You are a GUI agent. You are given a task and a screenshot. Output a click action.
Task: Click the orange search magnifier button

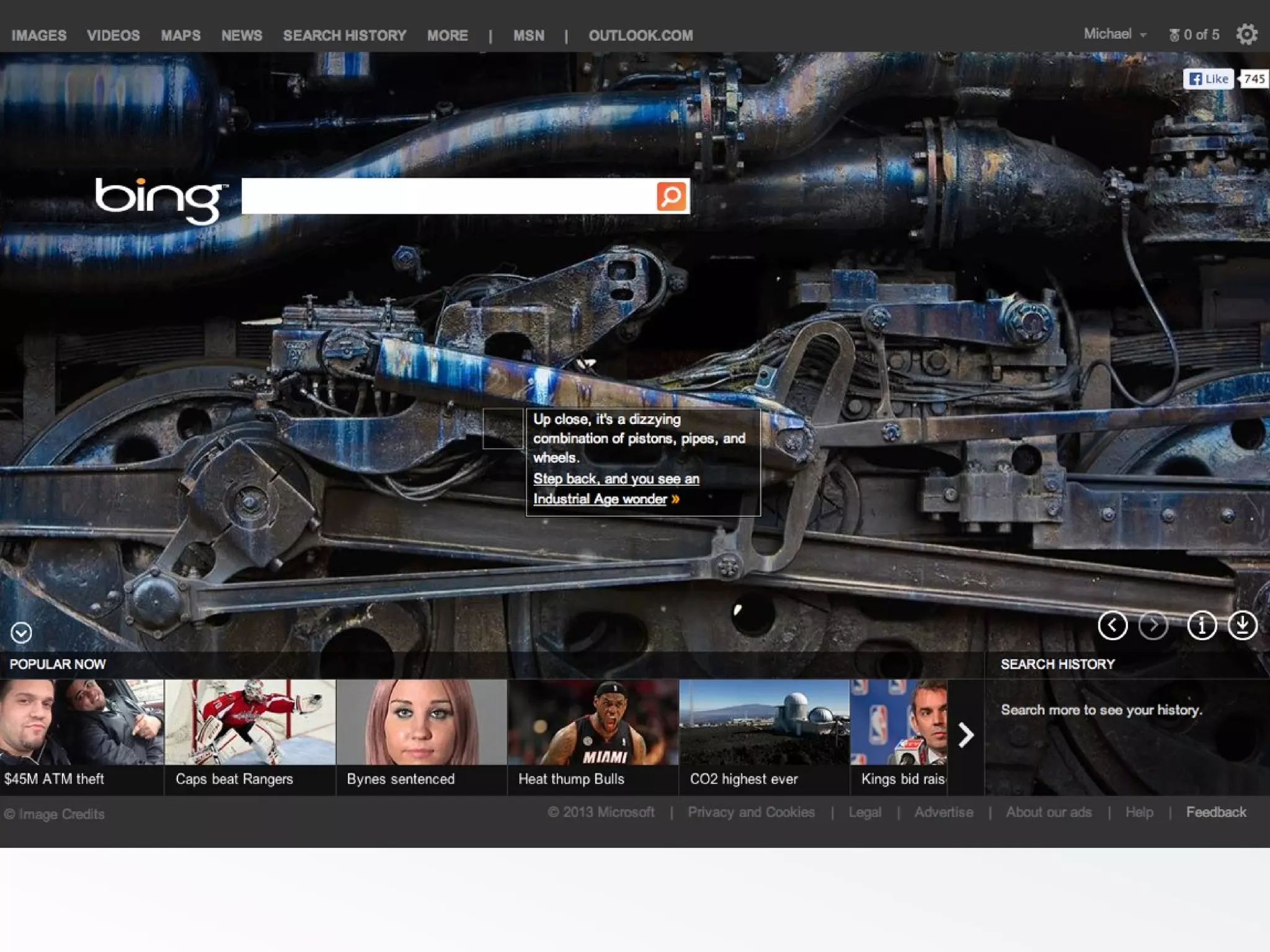671,196
